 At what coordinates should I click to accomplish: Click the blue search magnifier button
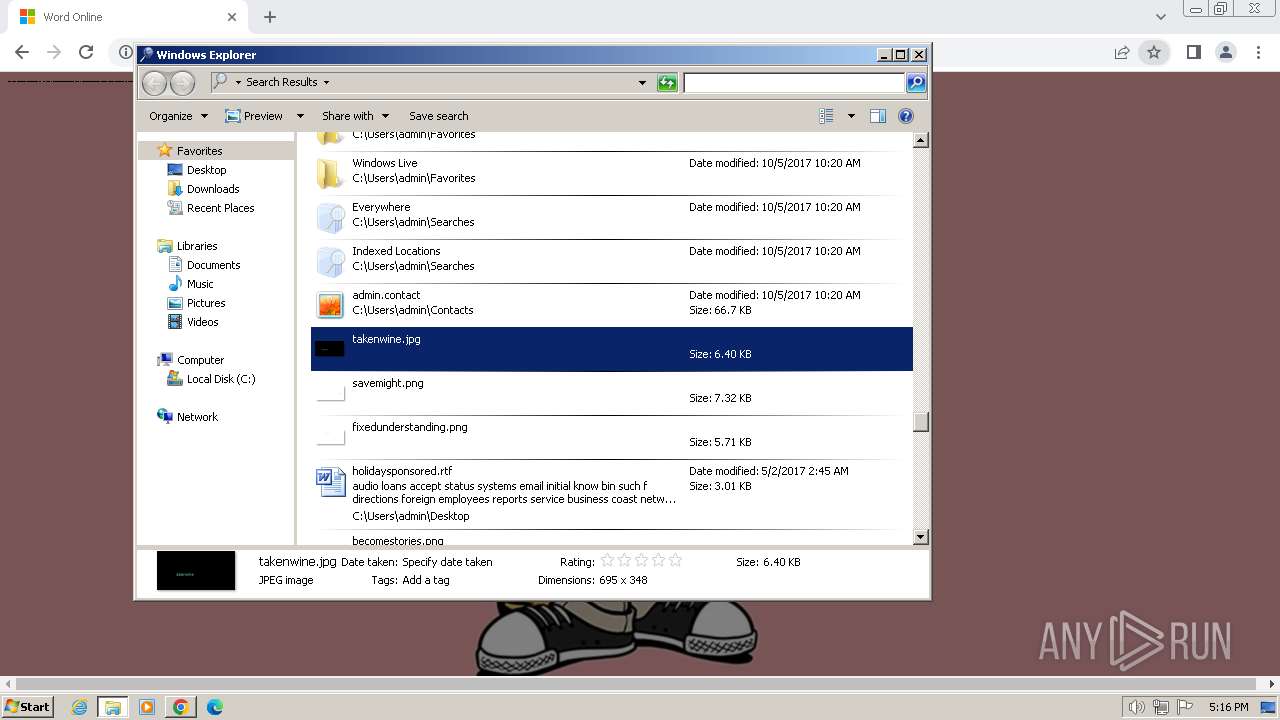(x=916, y=82)
